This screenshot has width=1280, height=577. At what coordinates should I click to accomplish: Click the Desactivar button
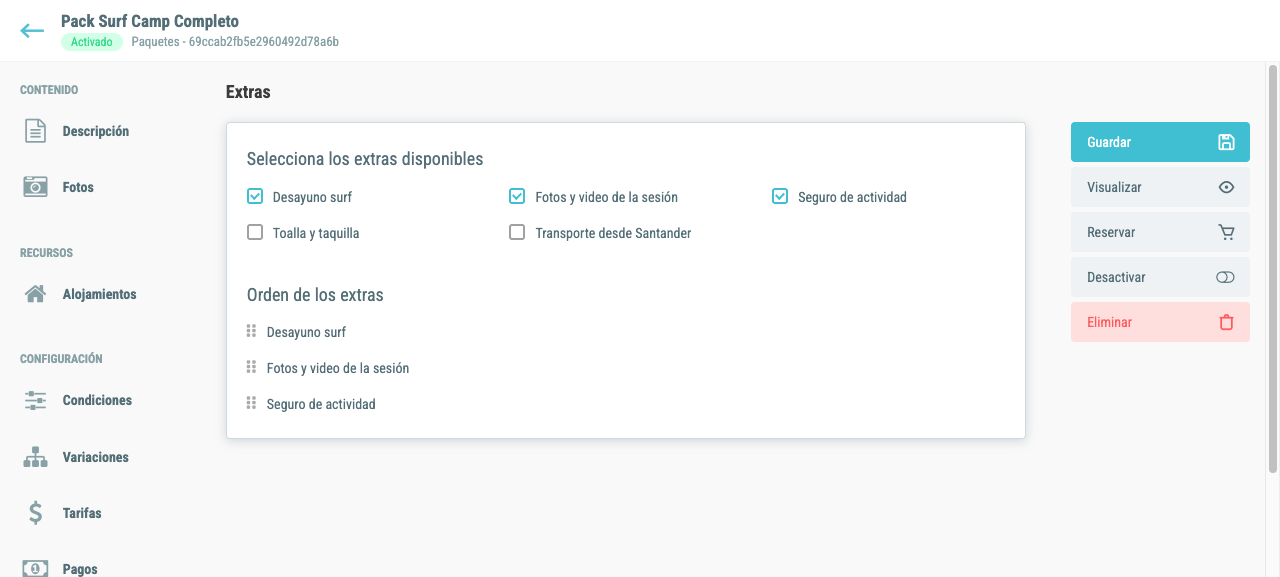coord(1160,277)
